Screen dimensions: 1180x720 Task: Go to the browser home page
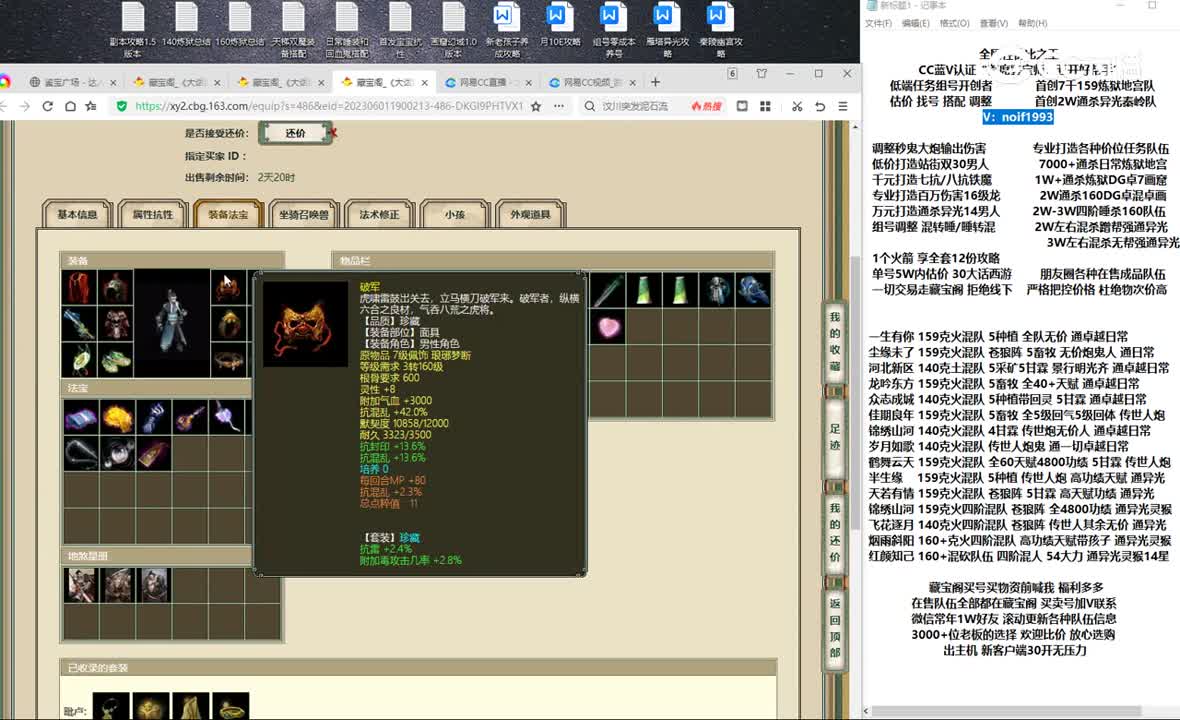pos(70,106)
